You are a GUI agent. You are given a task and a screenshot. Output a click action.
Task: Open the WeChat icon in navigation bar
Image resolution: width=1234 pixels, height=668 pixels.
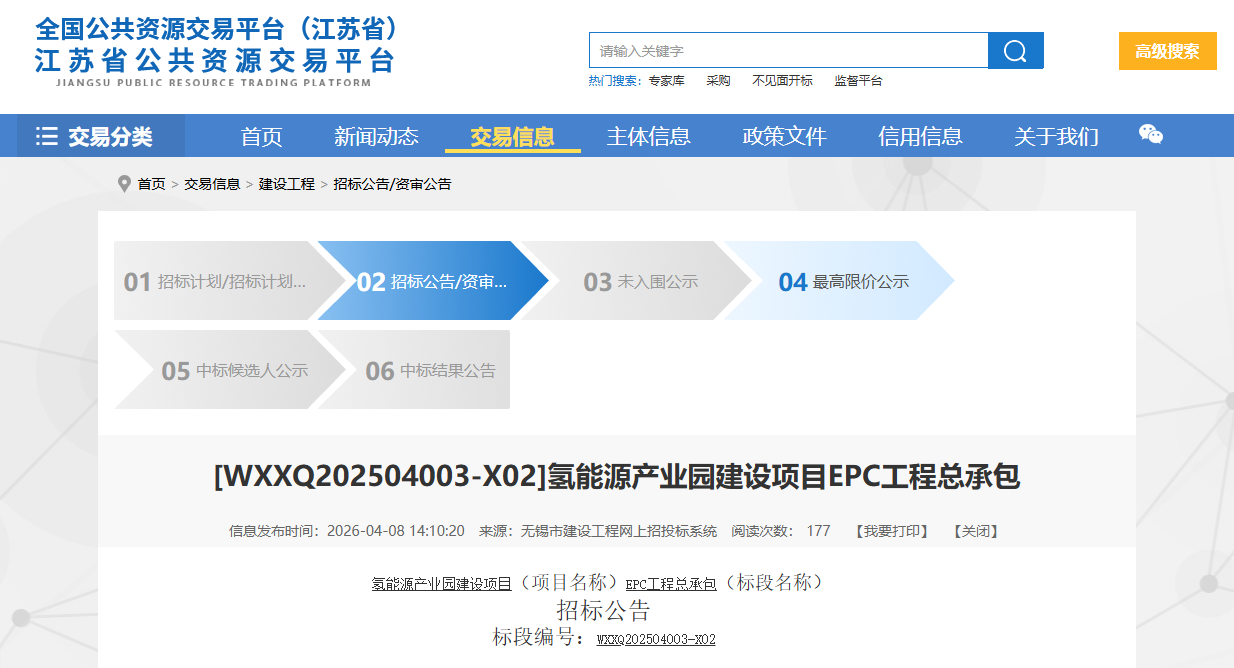click(x=1151, y=135)
